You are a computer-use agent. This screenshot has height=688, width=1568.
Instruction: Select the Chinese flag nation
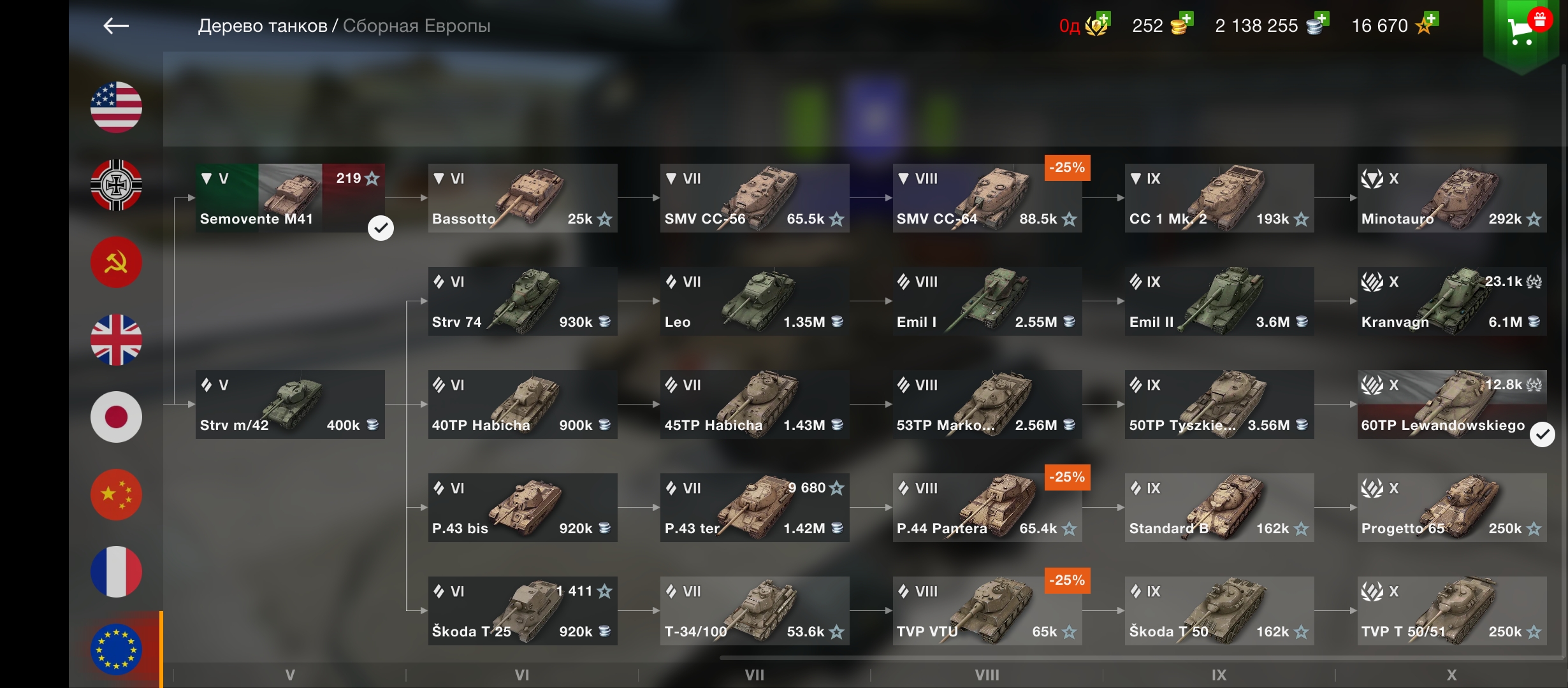[x=116, y=495]
